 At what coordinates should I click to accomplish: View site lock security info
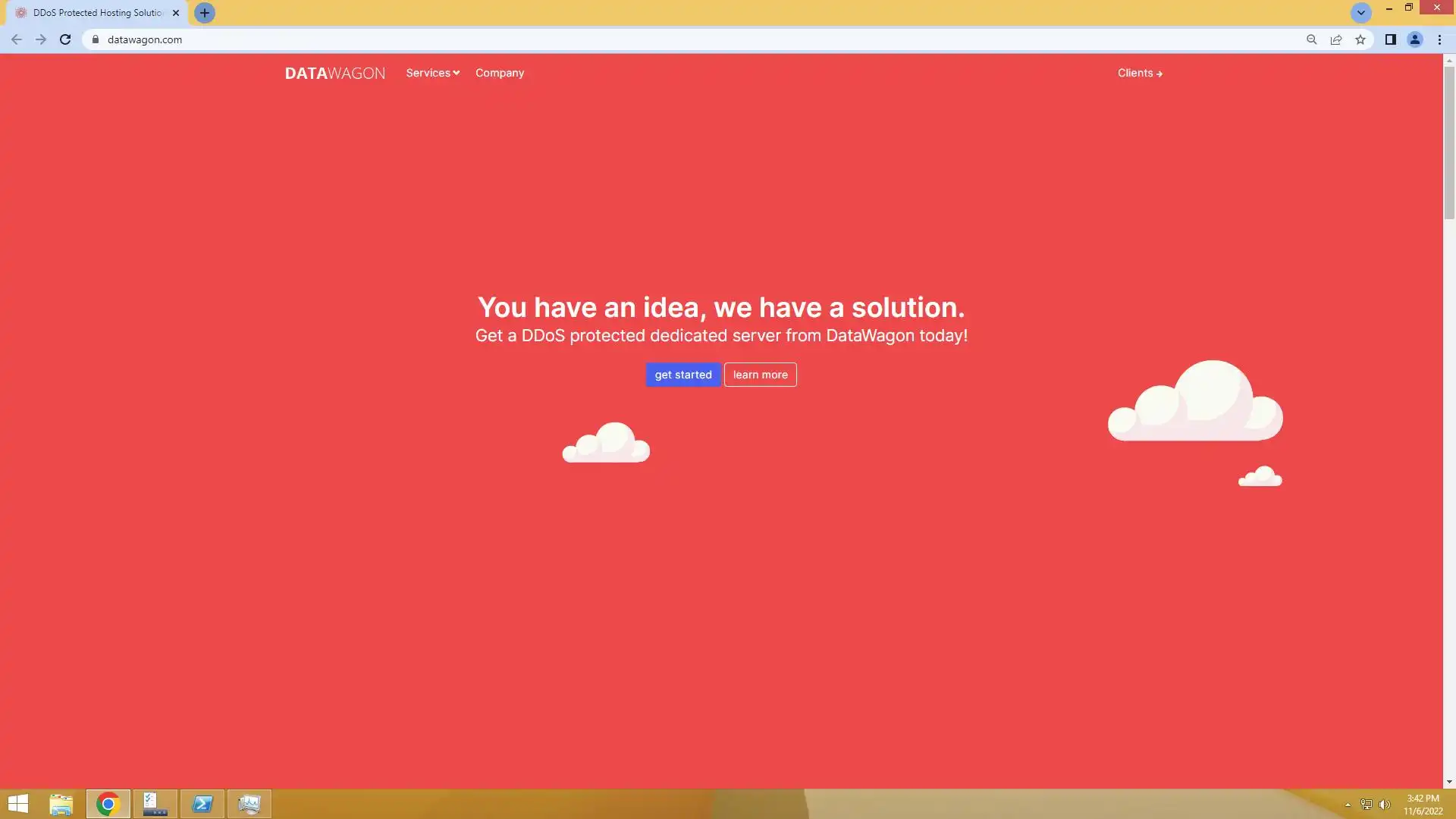tap(96, 39)
